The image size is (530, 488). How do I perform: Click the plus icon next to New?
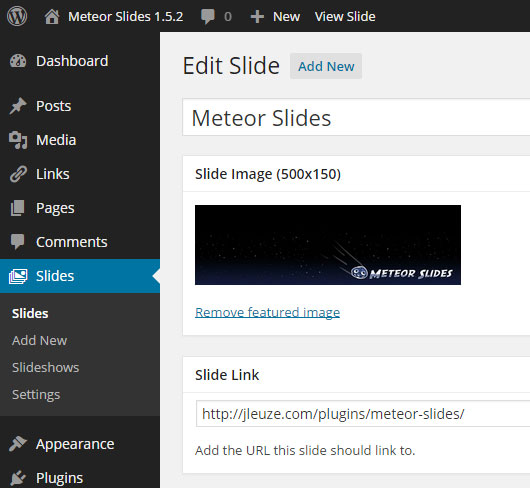tap(257, 17)
